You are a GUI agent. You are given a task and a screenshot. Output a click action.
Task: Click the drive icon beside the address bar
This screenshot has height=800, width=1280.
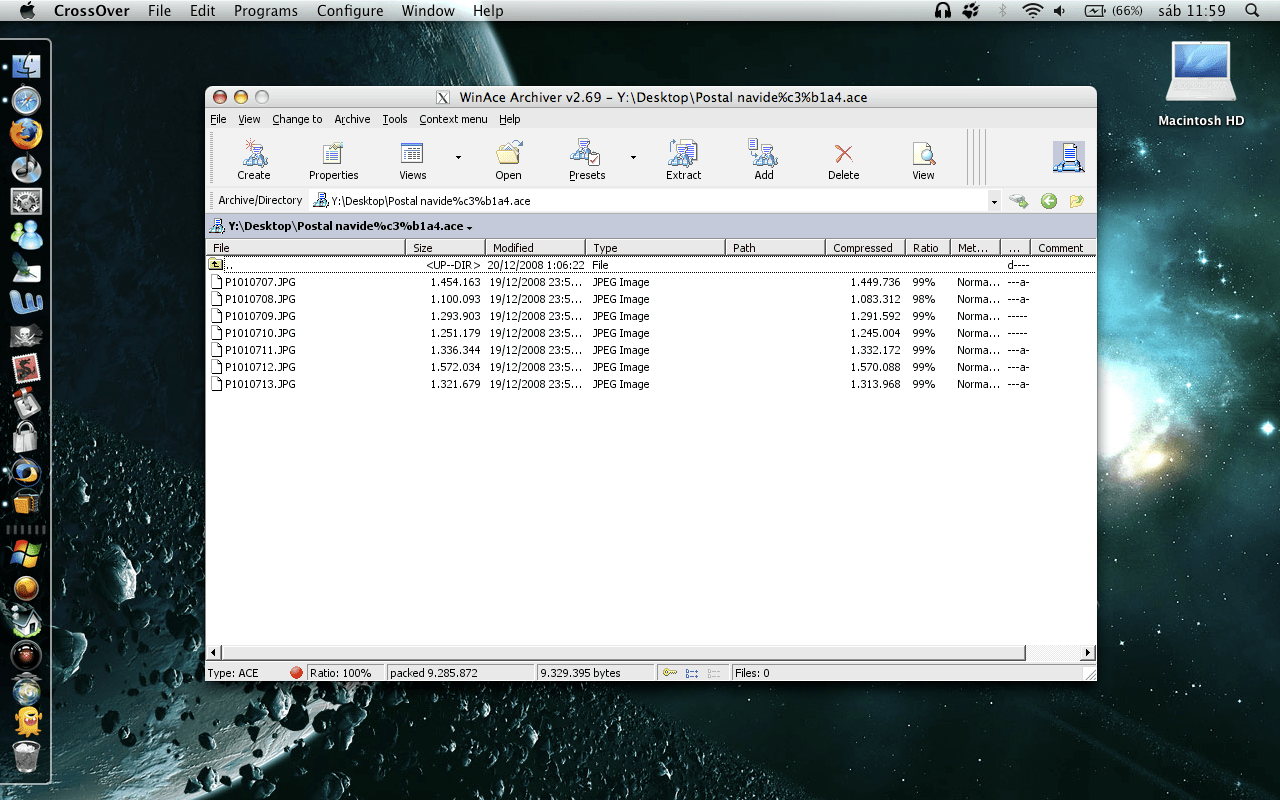1019,201
